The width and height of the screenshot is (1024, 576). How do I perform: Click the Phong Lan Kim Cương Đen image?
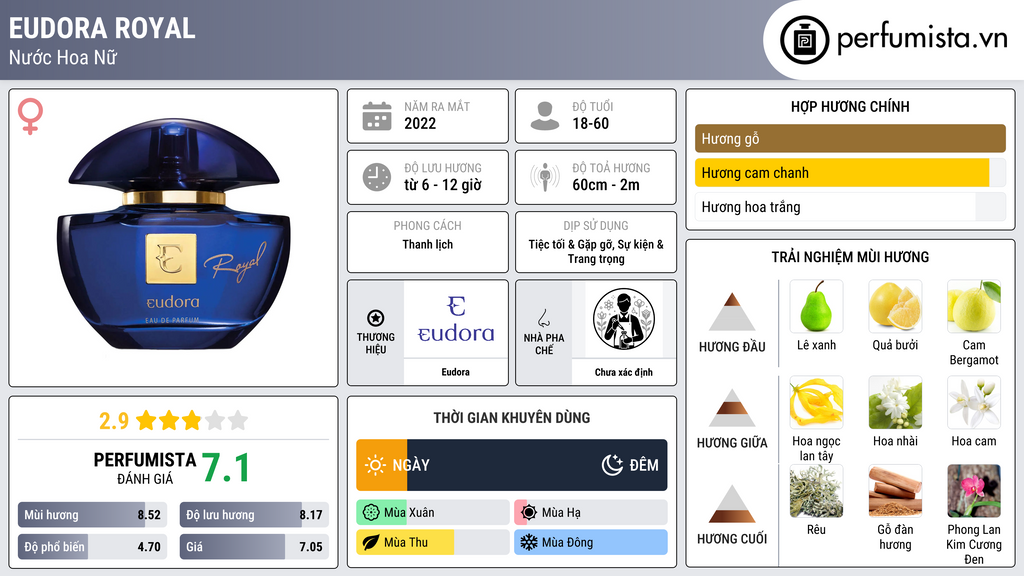click(x=974, y=491)
